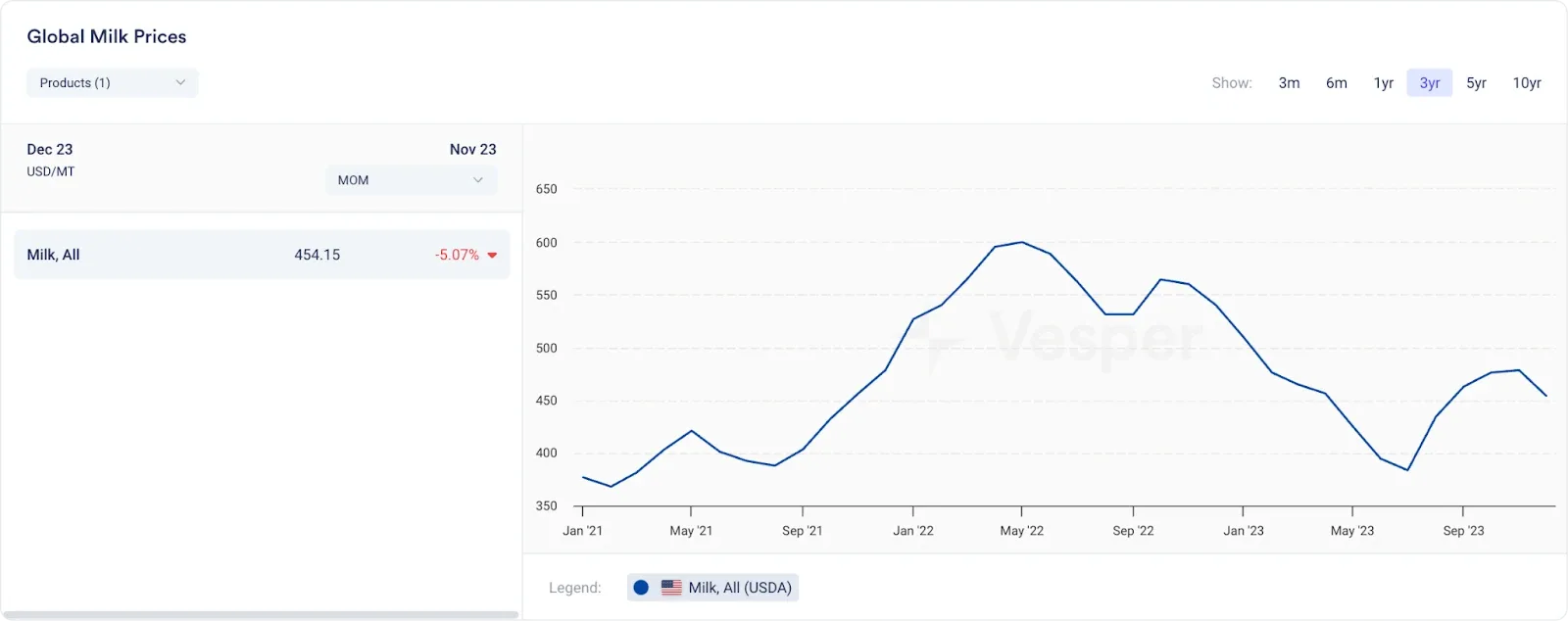Select the 3m time range
The height and width of the screenshot is (621, 1568).
pos(1289,83)
